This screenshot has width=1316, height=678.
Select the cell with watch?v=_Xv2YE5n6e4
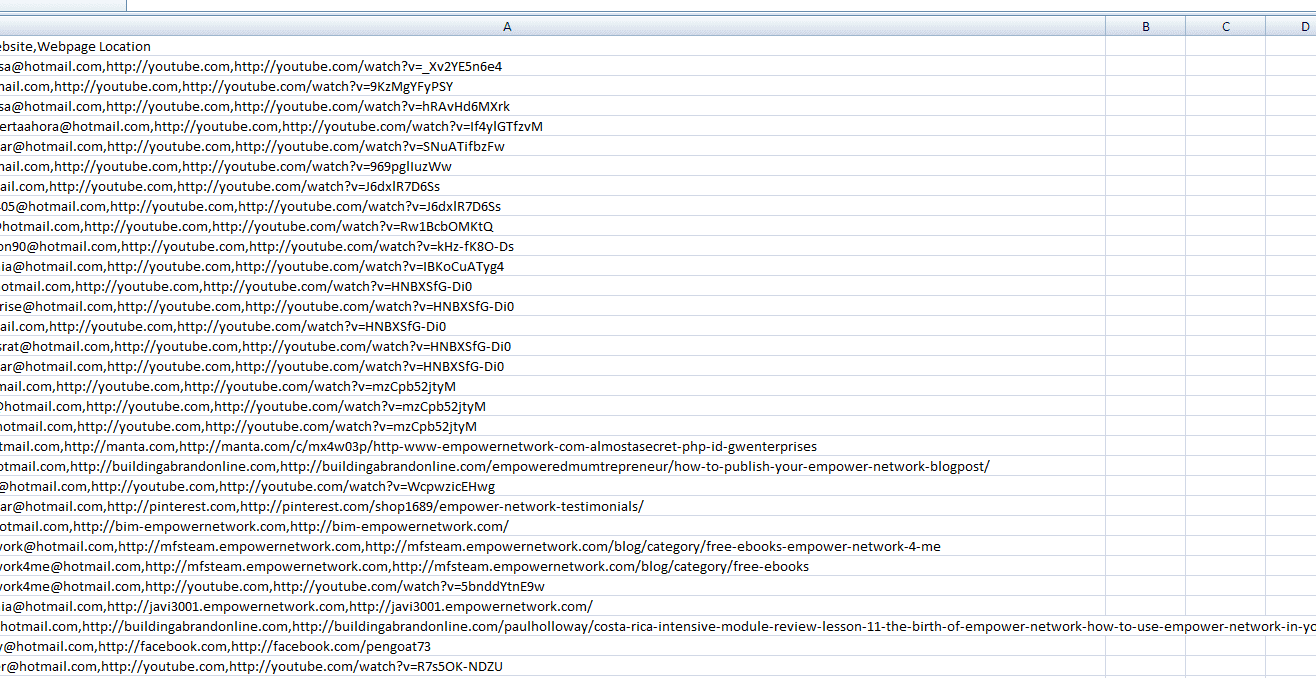tap(552, 66)
